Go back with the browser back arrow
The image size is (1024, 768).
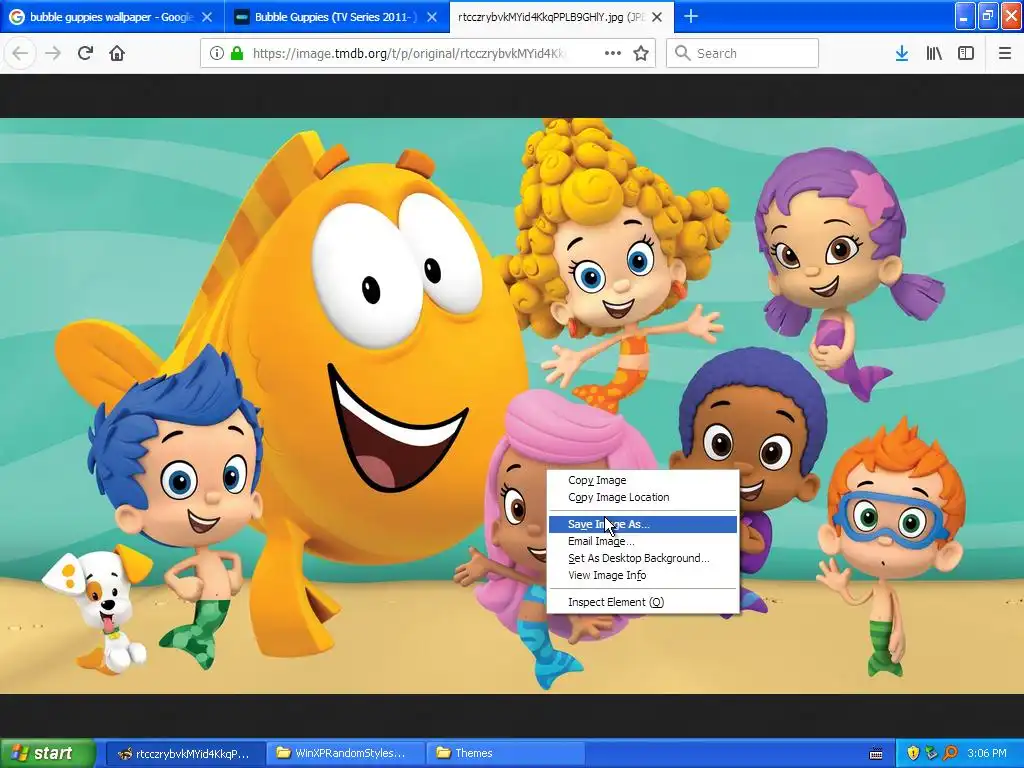(x=20, y=53)
